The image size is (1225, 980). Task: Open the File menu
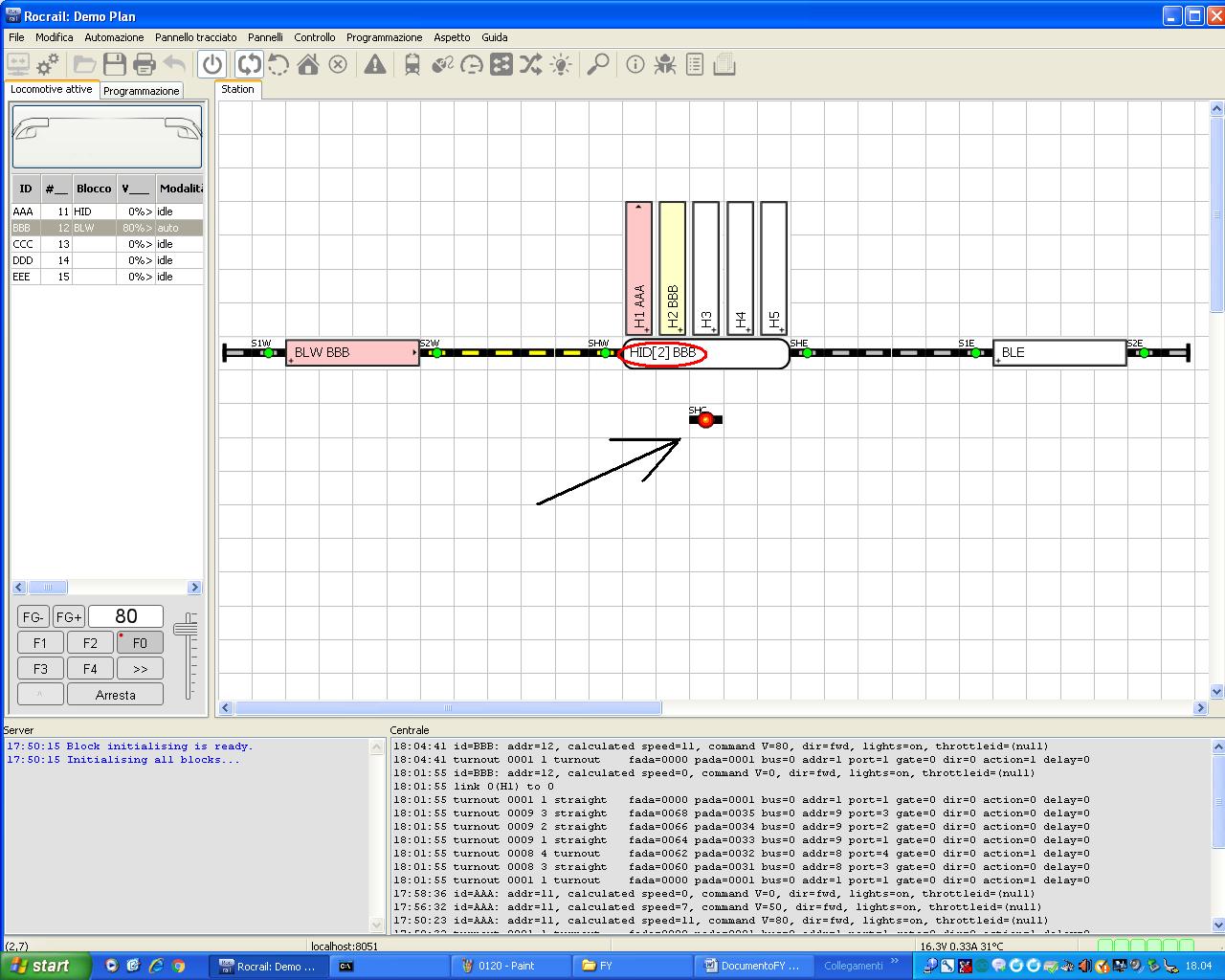(x=16, y=37)
